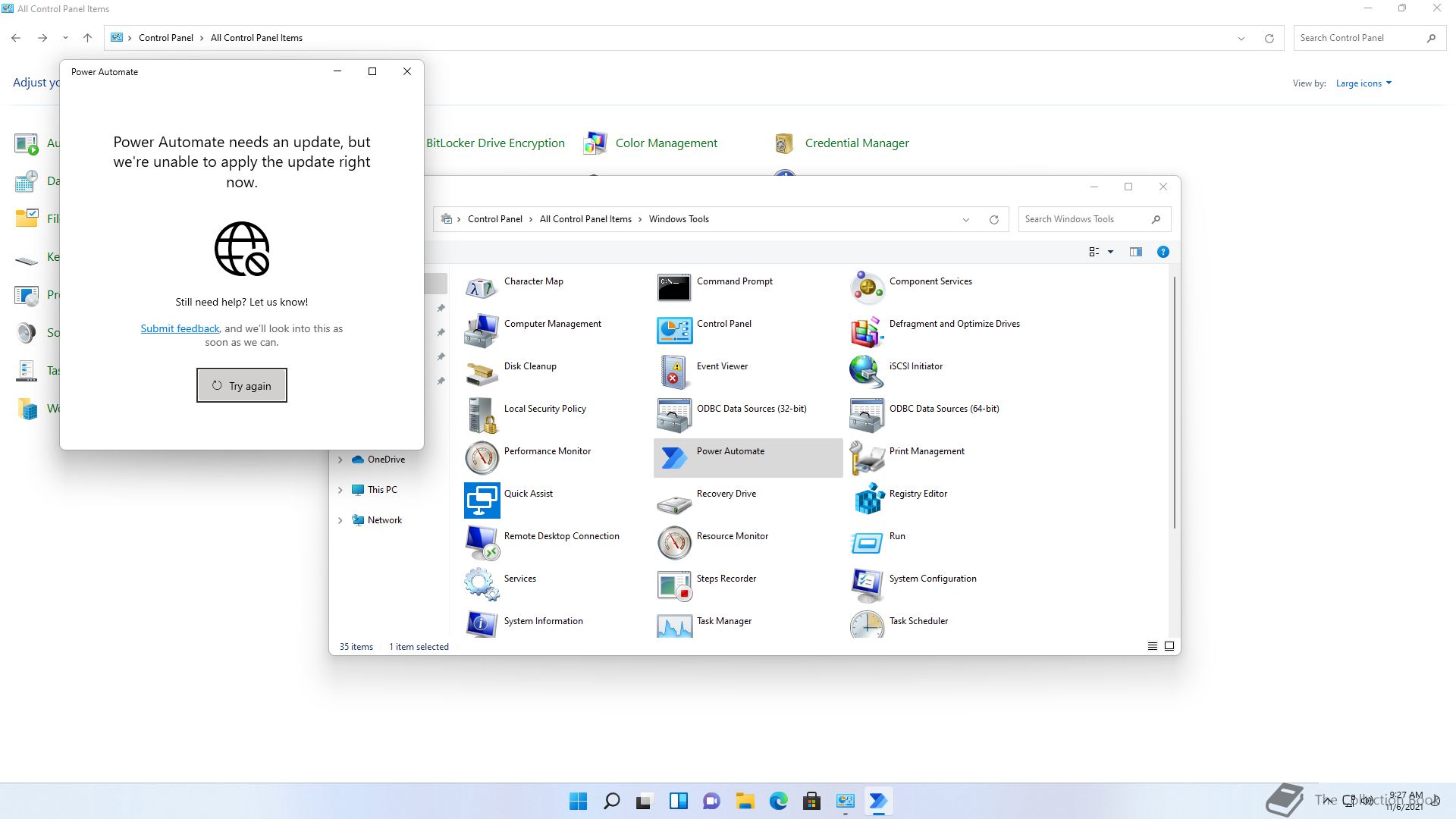Image resolution: width=1456 pixels, height=819 pixels.
Task: Click the Windows Tools vertical scrollbar
Action: pos(1174,402)
